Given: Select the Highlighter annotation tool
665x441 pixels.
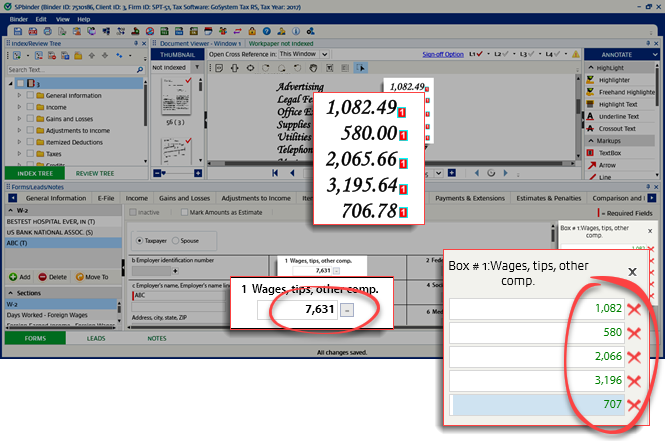Looking at the screenshot, I should pos(616,80).
